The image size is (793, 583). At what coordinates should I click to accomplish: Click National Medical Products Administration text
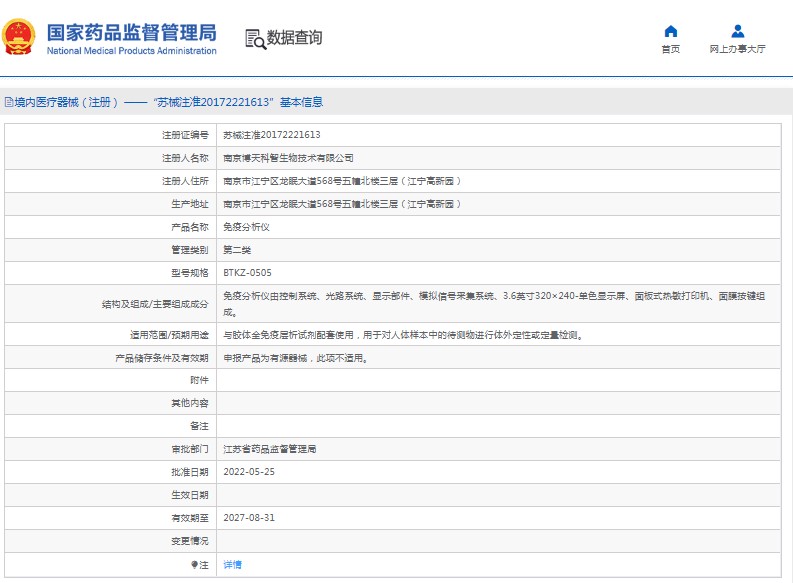tap(131, 51)
